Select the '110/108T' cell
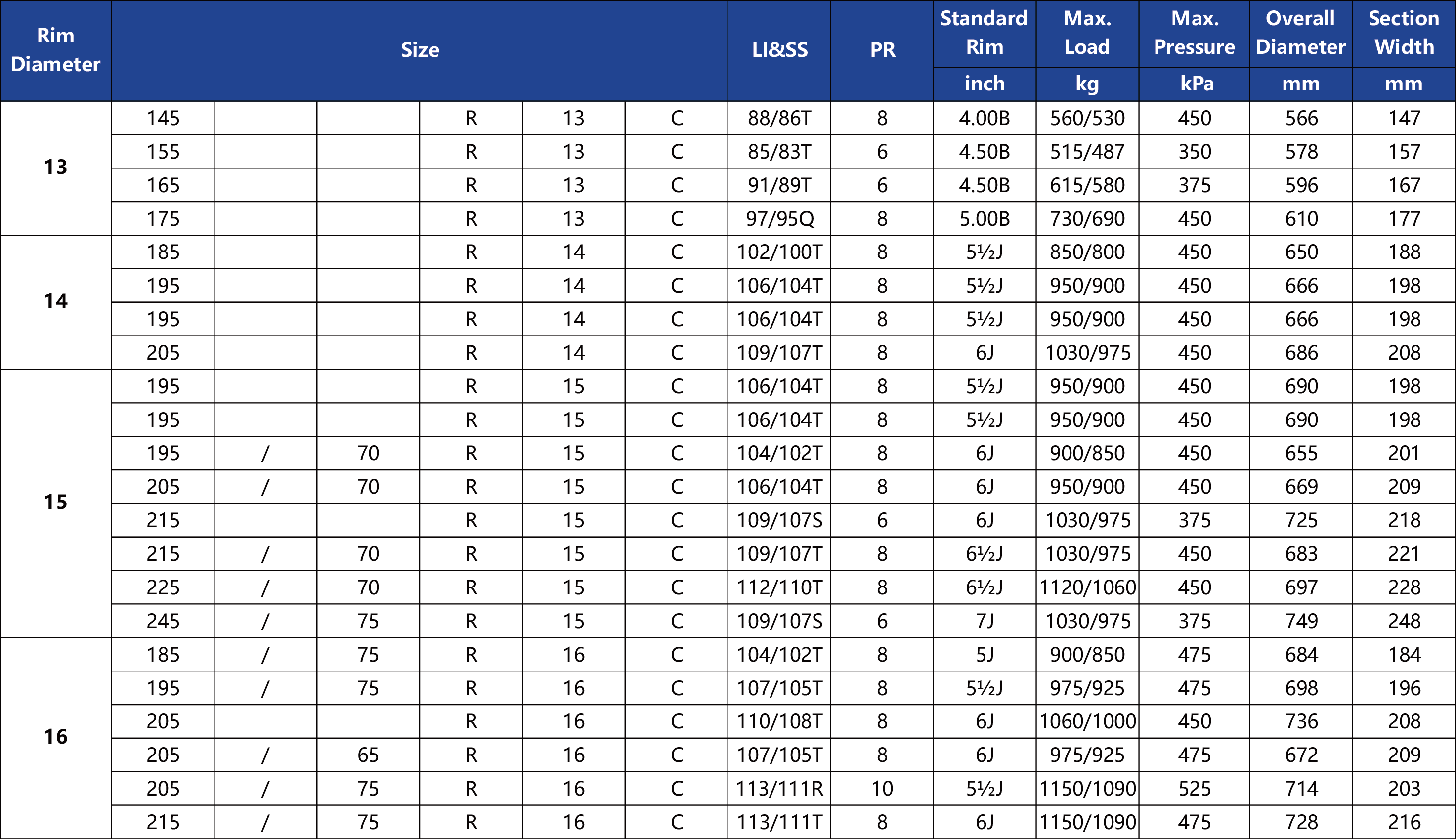Image resolution: width=1456 pixels, height=839 pixels. (x=779, y=721)
